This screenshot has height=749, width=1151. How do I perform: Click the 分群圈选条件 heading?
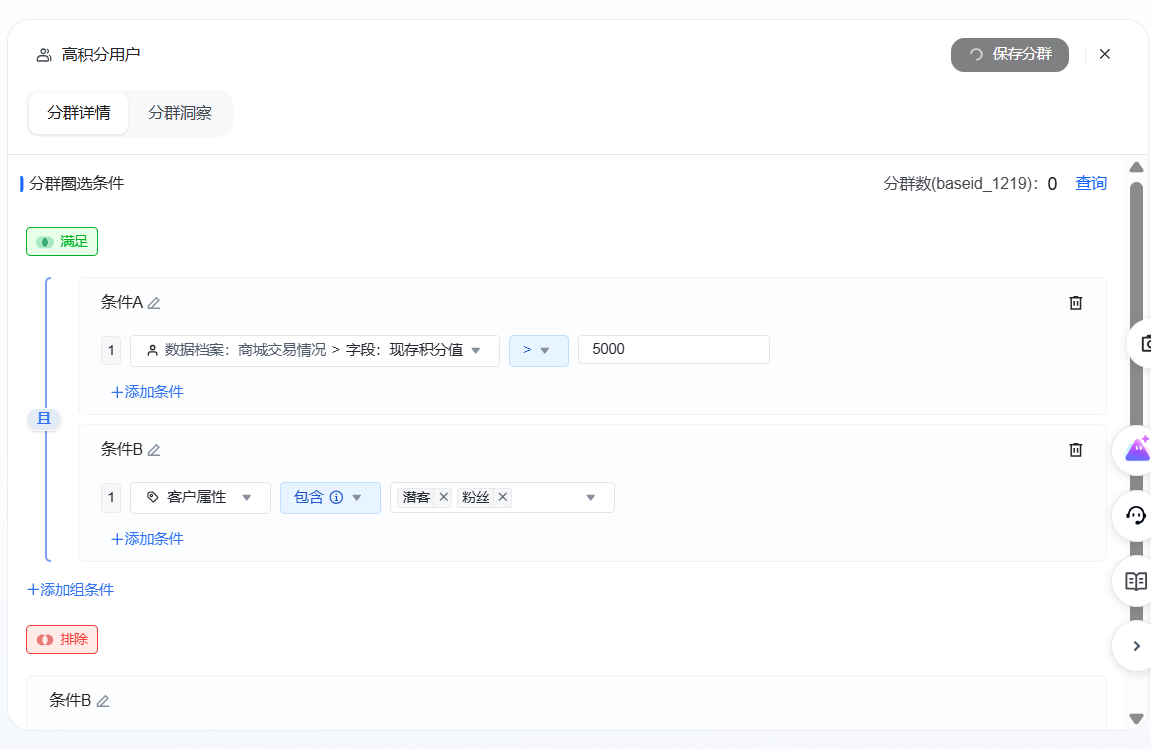(x=76, y=184)
